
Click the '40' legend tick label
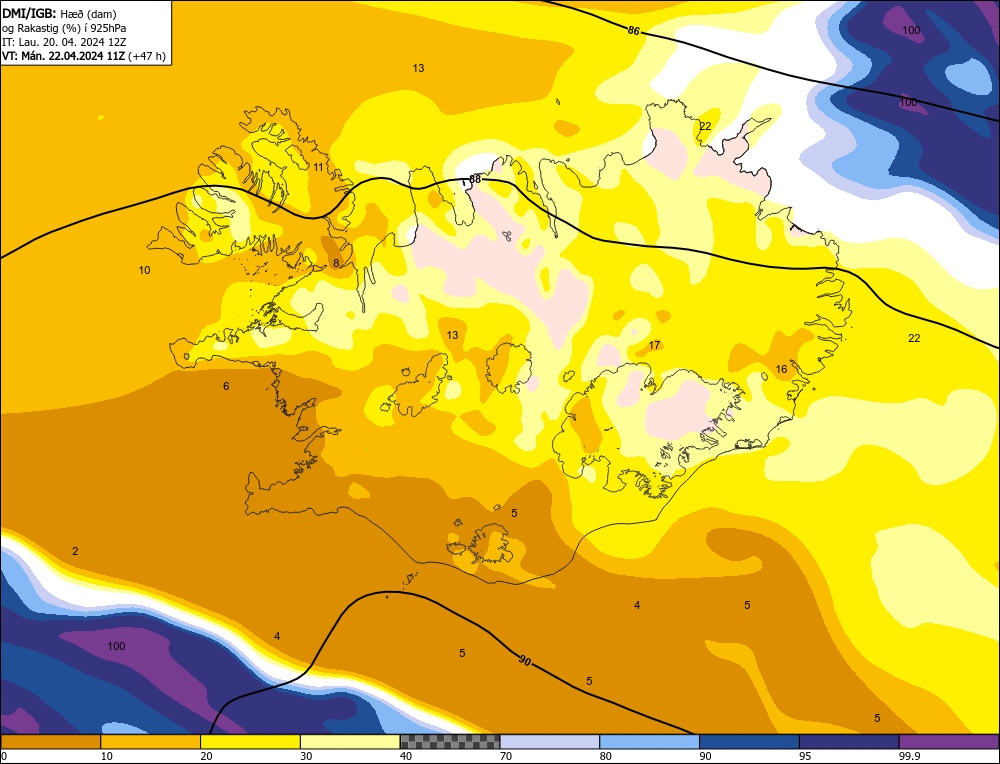click(406, 756)
